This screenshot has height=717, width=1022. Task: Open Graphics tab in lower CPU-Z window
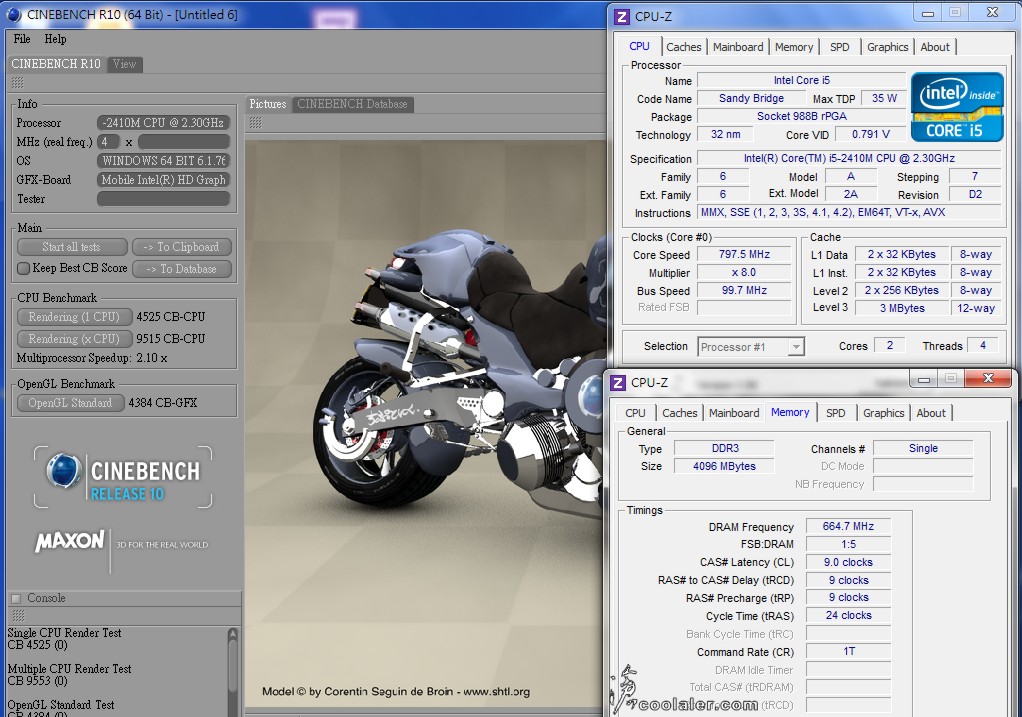[x=883, y=413]
